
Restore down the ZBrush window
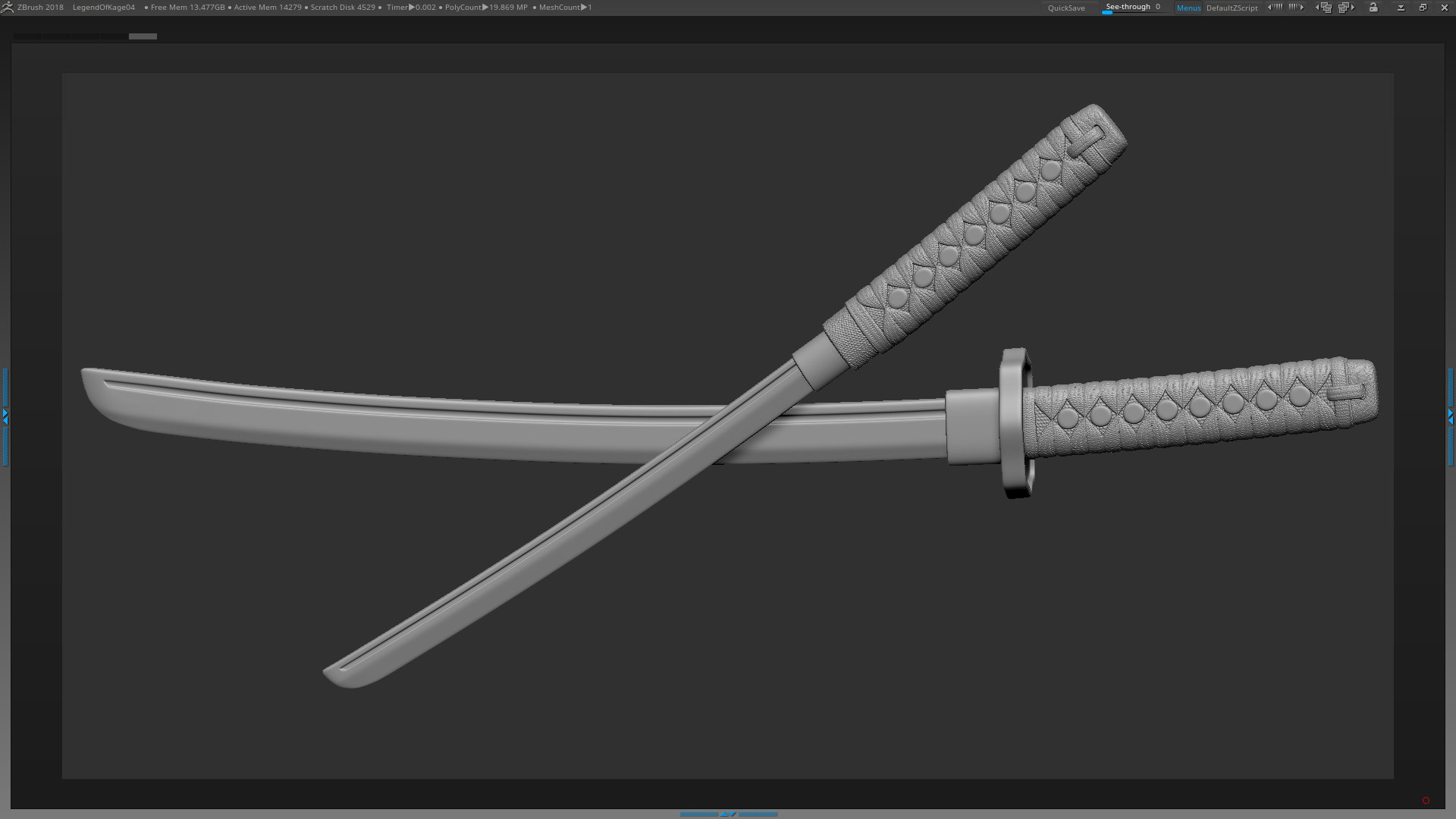coord(1423,8)
